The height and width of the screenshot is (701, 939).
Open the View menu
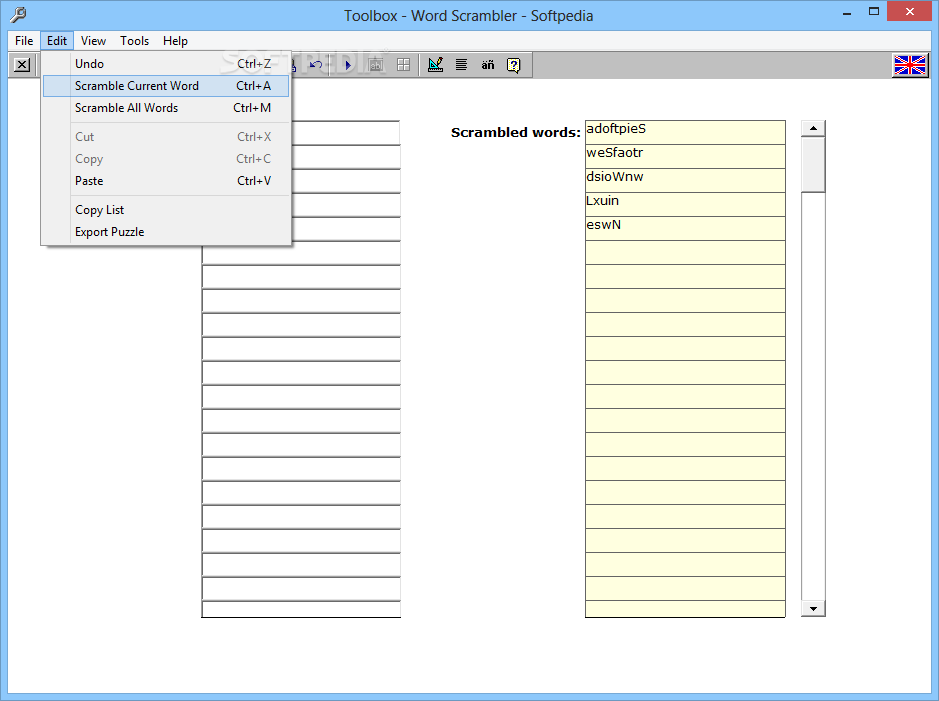pos(93,41)
